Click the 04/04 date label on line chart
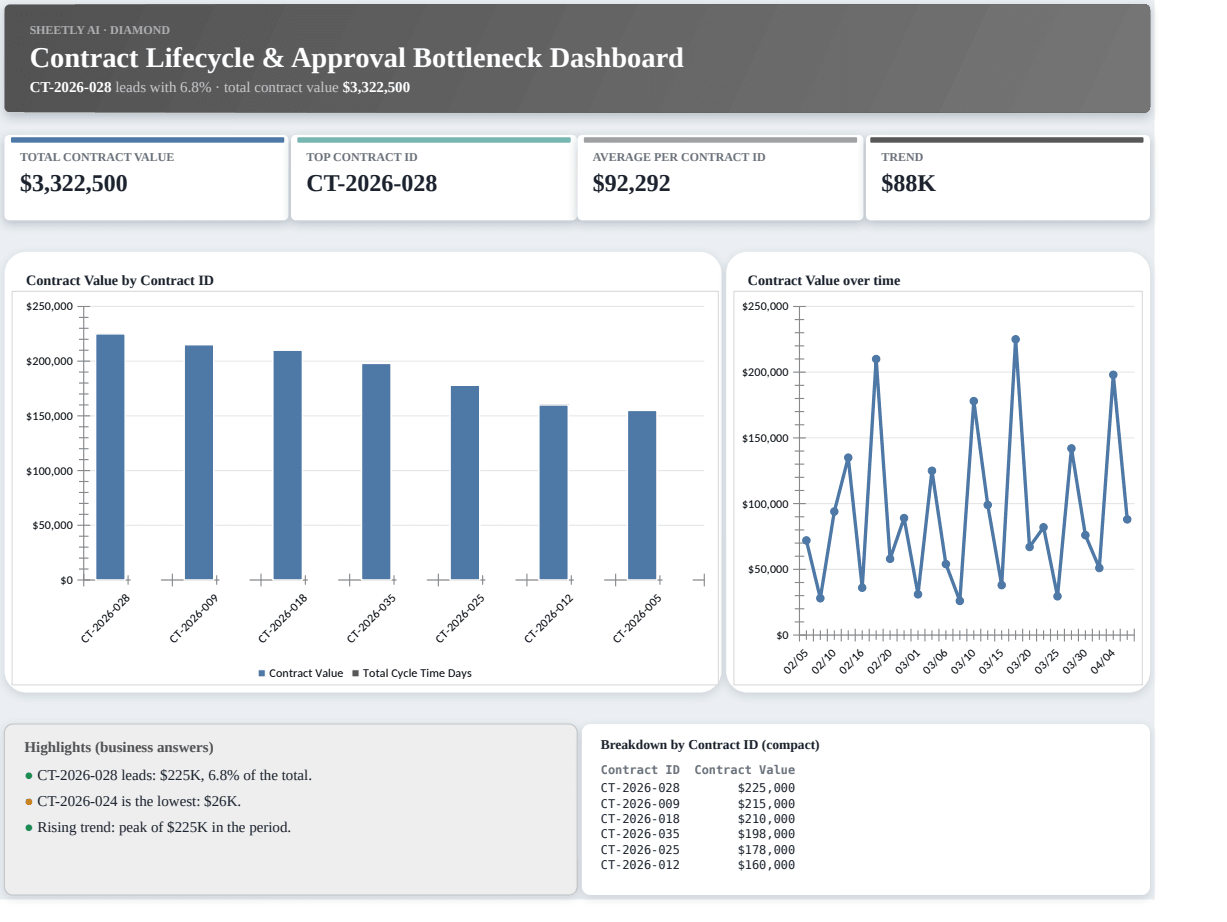The height and width of the screenshot is (922, 1227). click(1103, 662)
